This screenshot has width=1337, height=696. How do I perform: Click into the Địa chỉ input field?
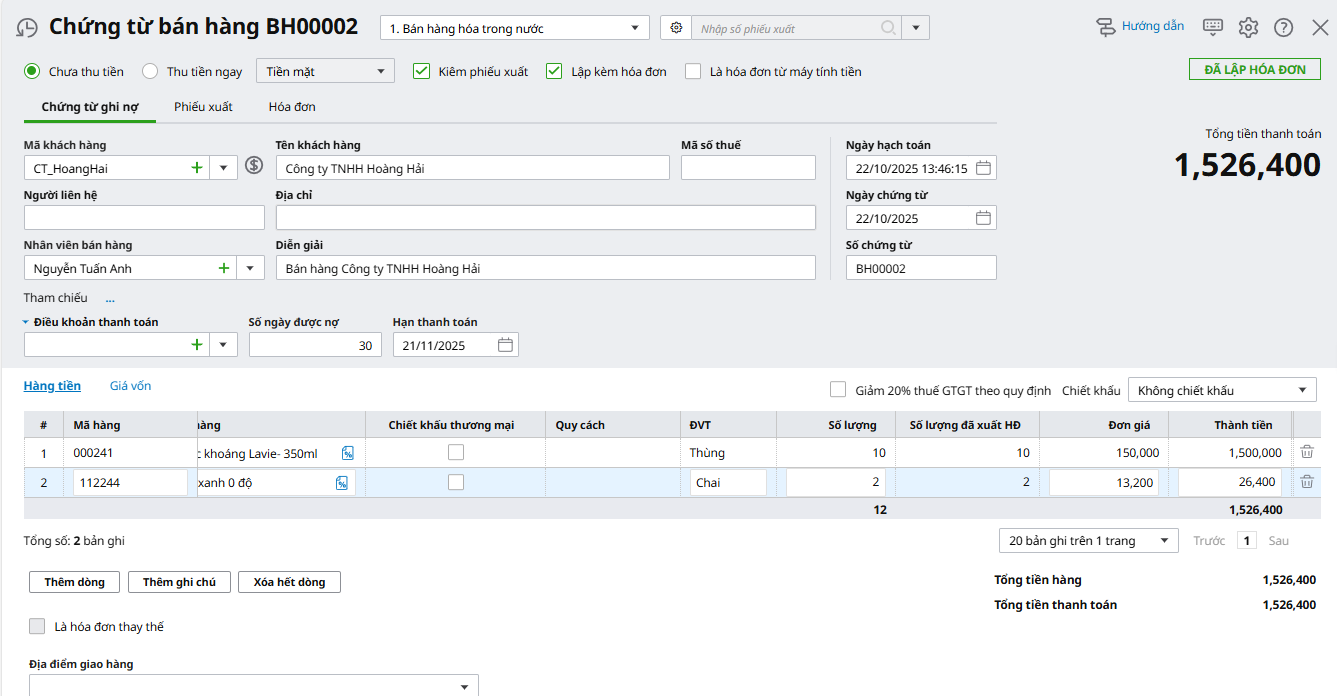tap(545, 218)
